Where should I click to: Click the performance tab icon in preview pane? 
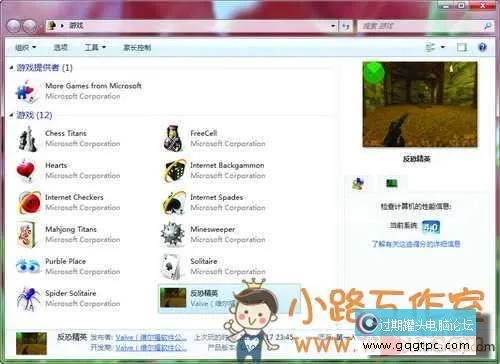[x=392, y=183]
